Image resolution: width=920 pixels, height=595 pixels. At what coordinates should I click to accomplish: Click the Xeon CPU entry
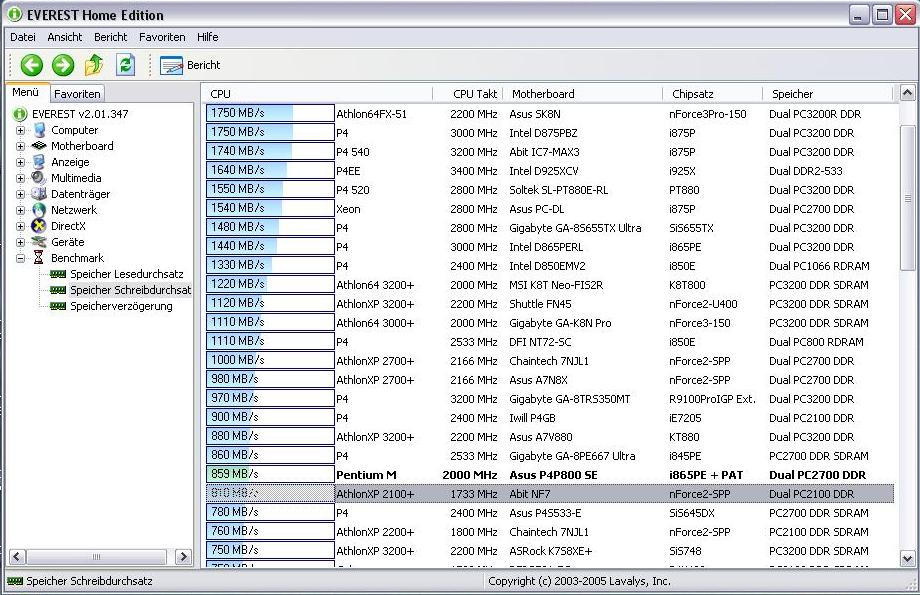[349, 209]
